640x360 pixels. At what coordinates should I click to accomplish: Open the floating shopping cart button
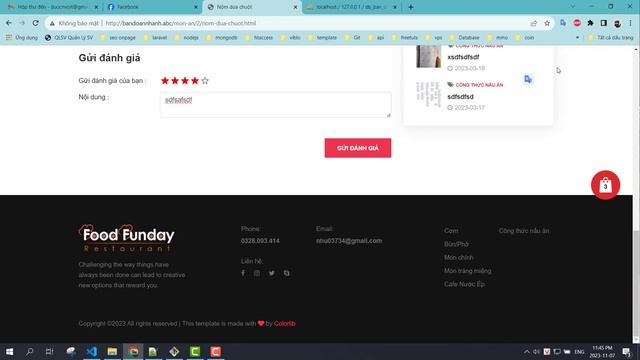605,185
